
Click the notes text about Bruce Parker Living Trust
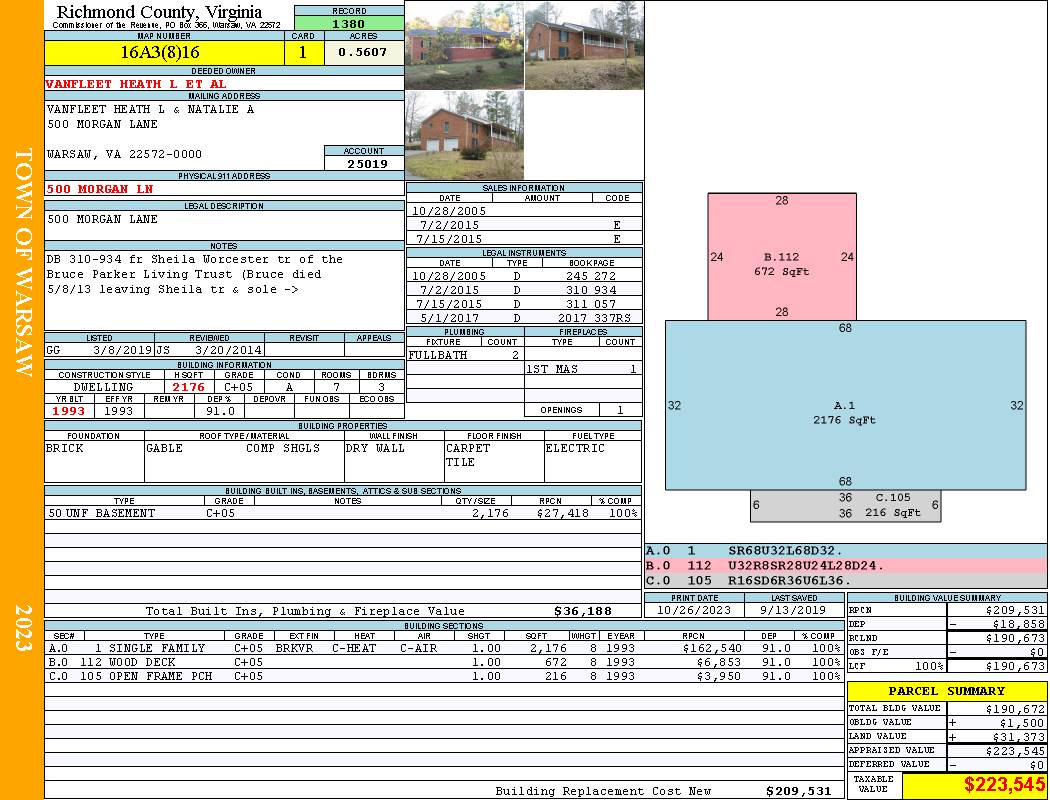(195, 274)
